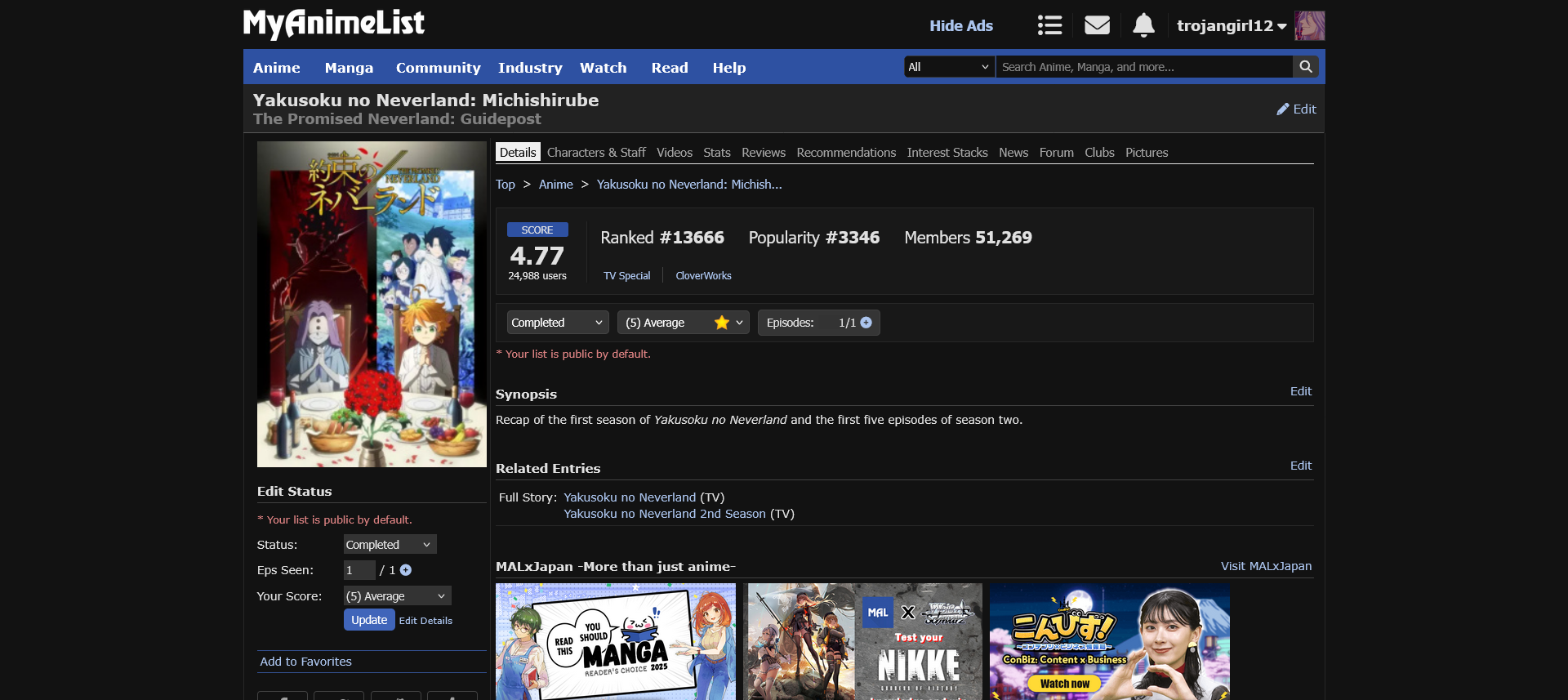
Task: Focus the Eps Seen input field
Action: [359, 570]
